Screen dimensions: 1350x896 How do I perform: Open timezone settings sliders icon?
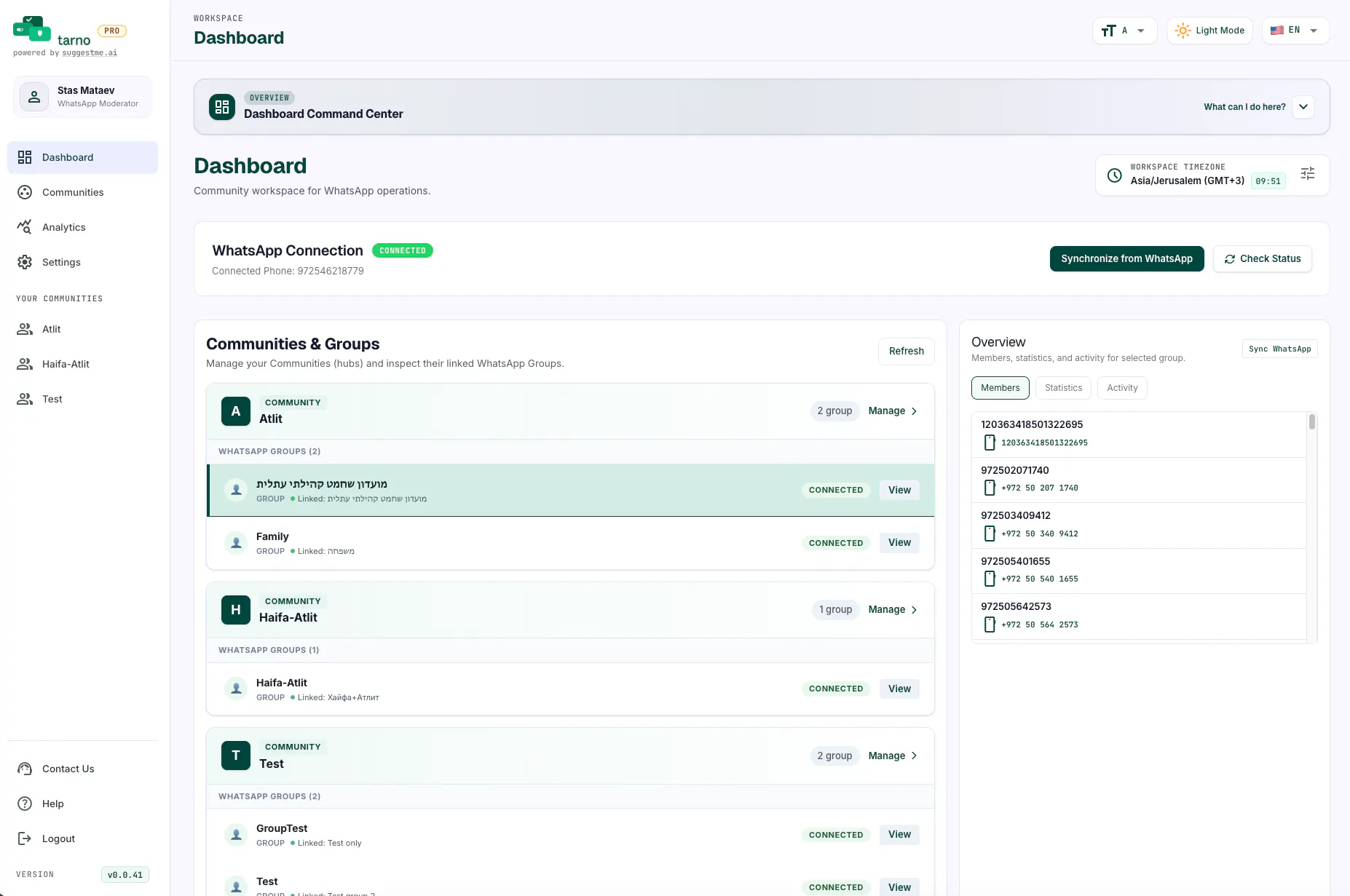[x=1308, y=173]
